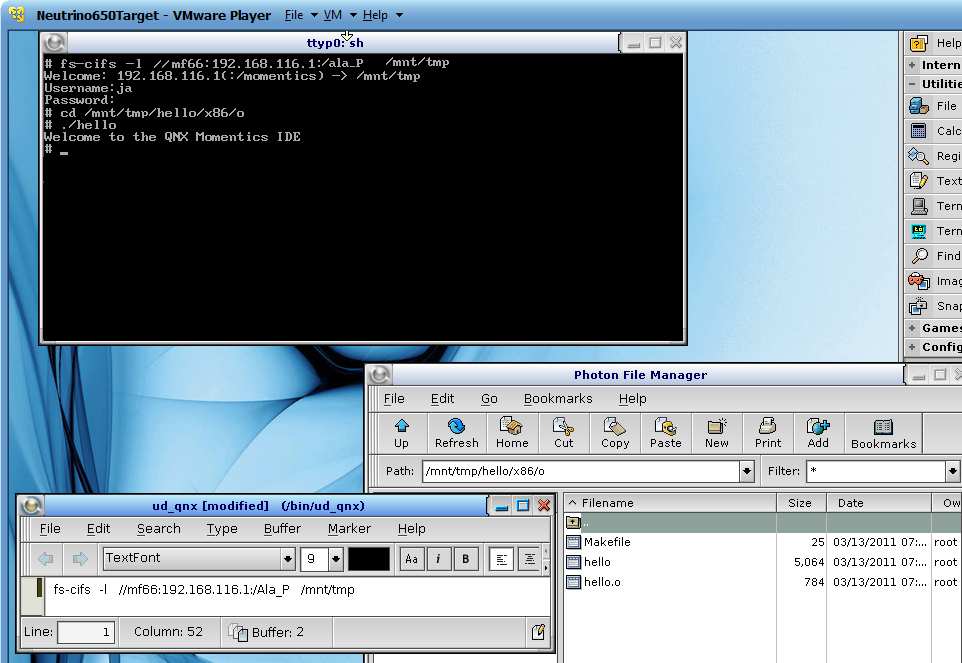
Task: Open hello.o in the file list
Action: click(x=602, y=582)
